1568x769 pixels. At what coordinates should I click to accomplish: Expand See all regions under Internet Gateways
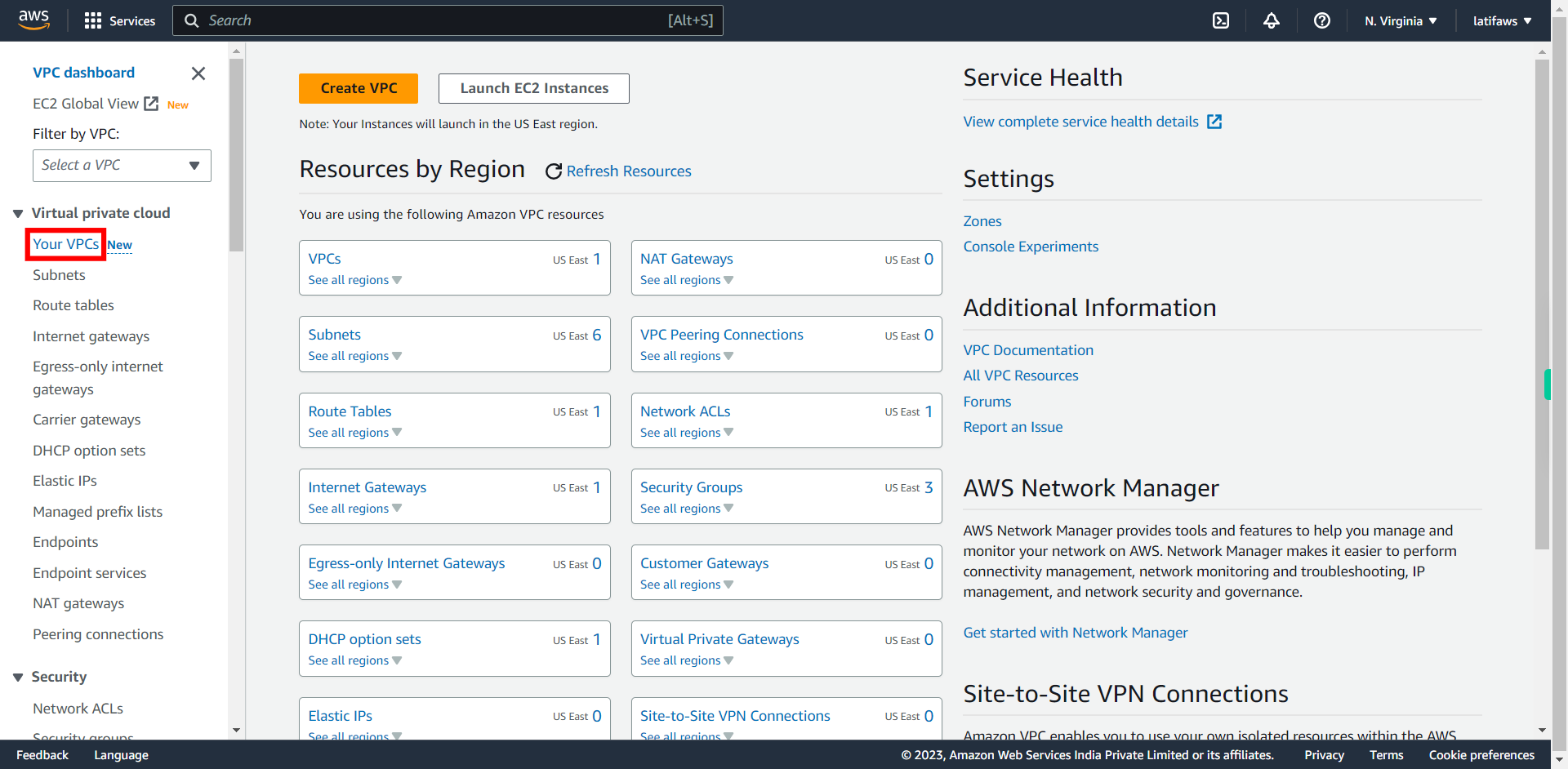tap(355, 509)
